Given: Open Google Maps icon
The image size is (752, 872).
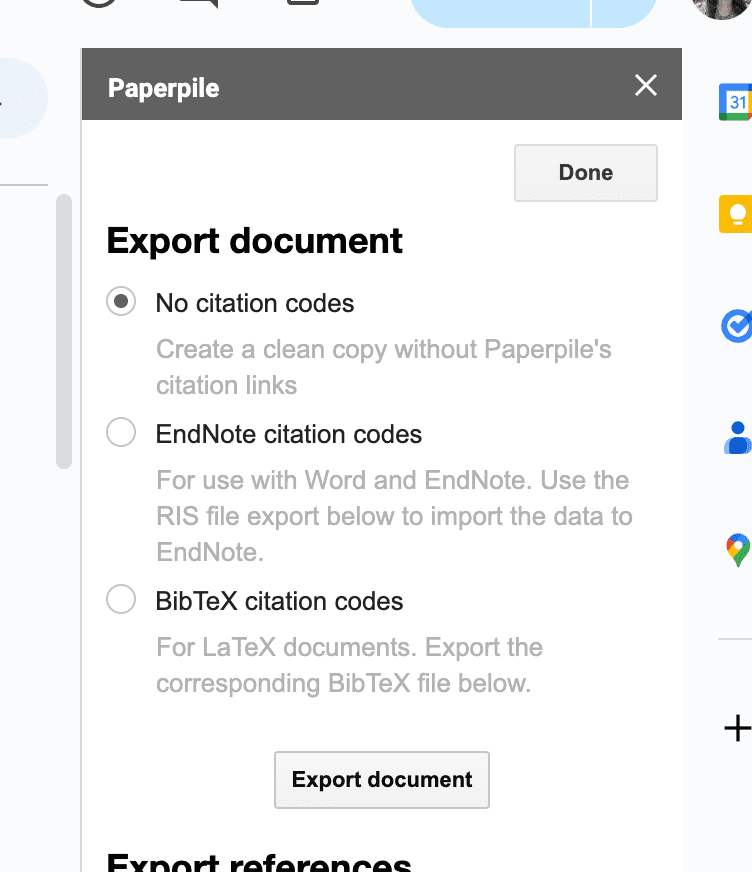Looking at the screenshot, I should (x=737, y=549).
